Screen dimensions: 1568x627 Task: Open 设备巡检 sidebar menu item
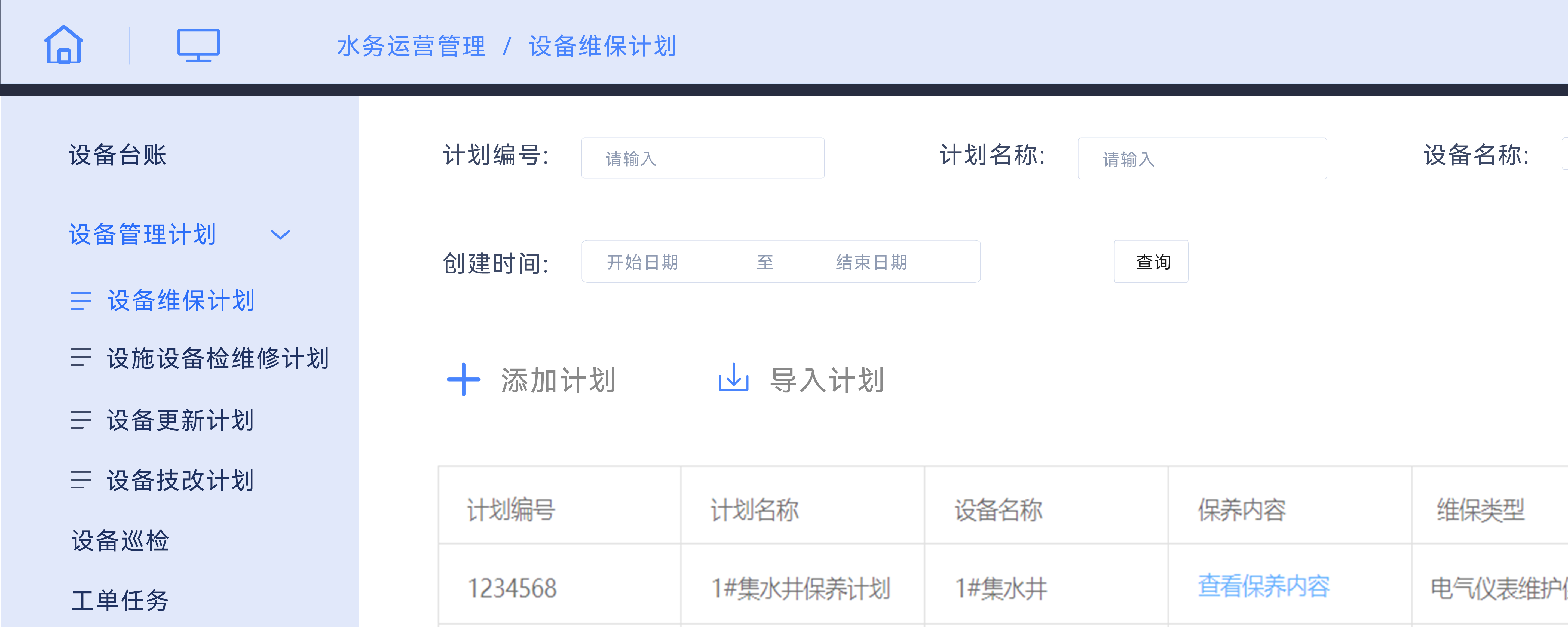(x=120, y=540)
